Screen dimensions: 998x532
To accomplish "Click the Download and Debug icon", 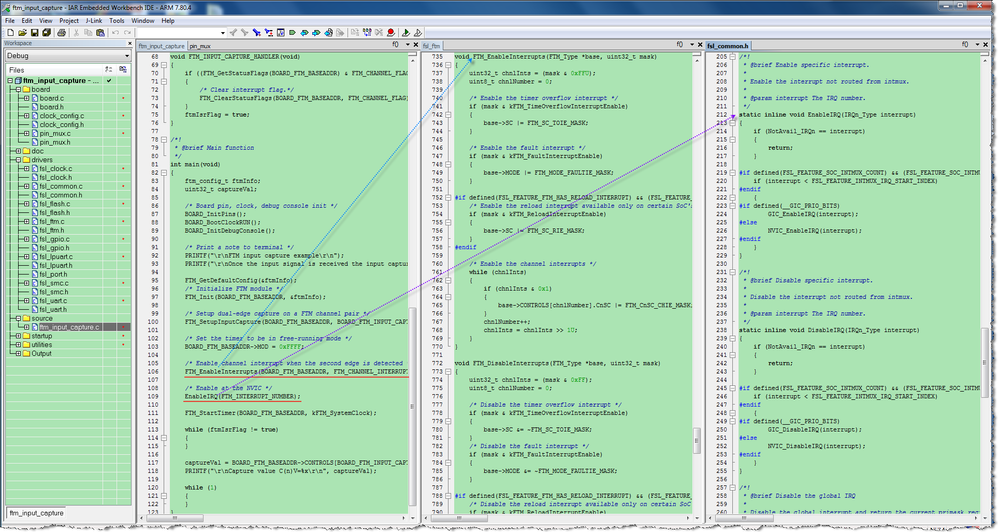I will pos(405,32).
